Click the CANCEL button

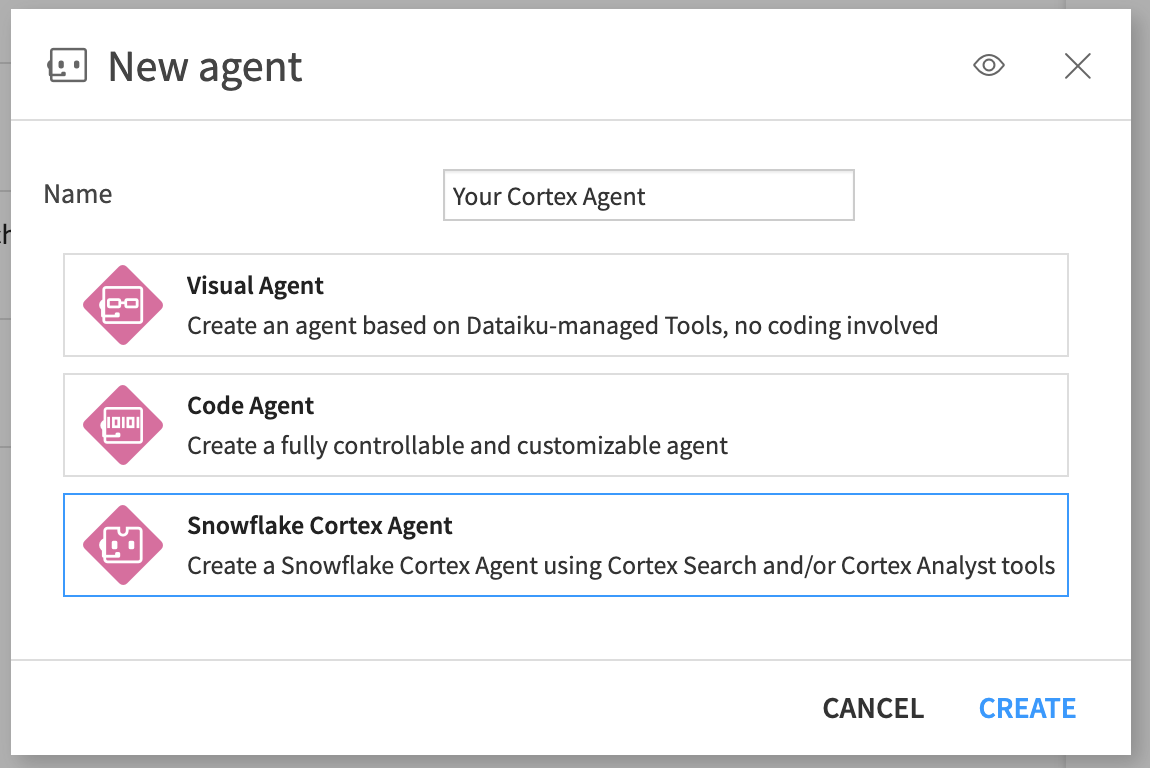pyautogui.click(x=873, y=709)
